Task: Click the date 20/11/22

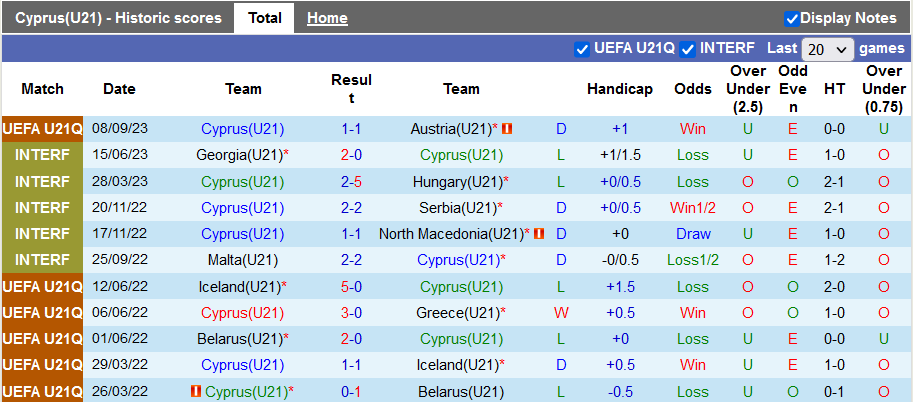Action: 119,208
